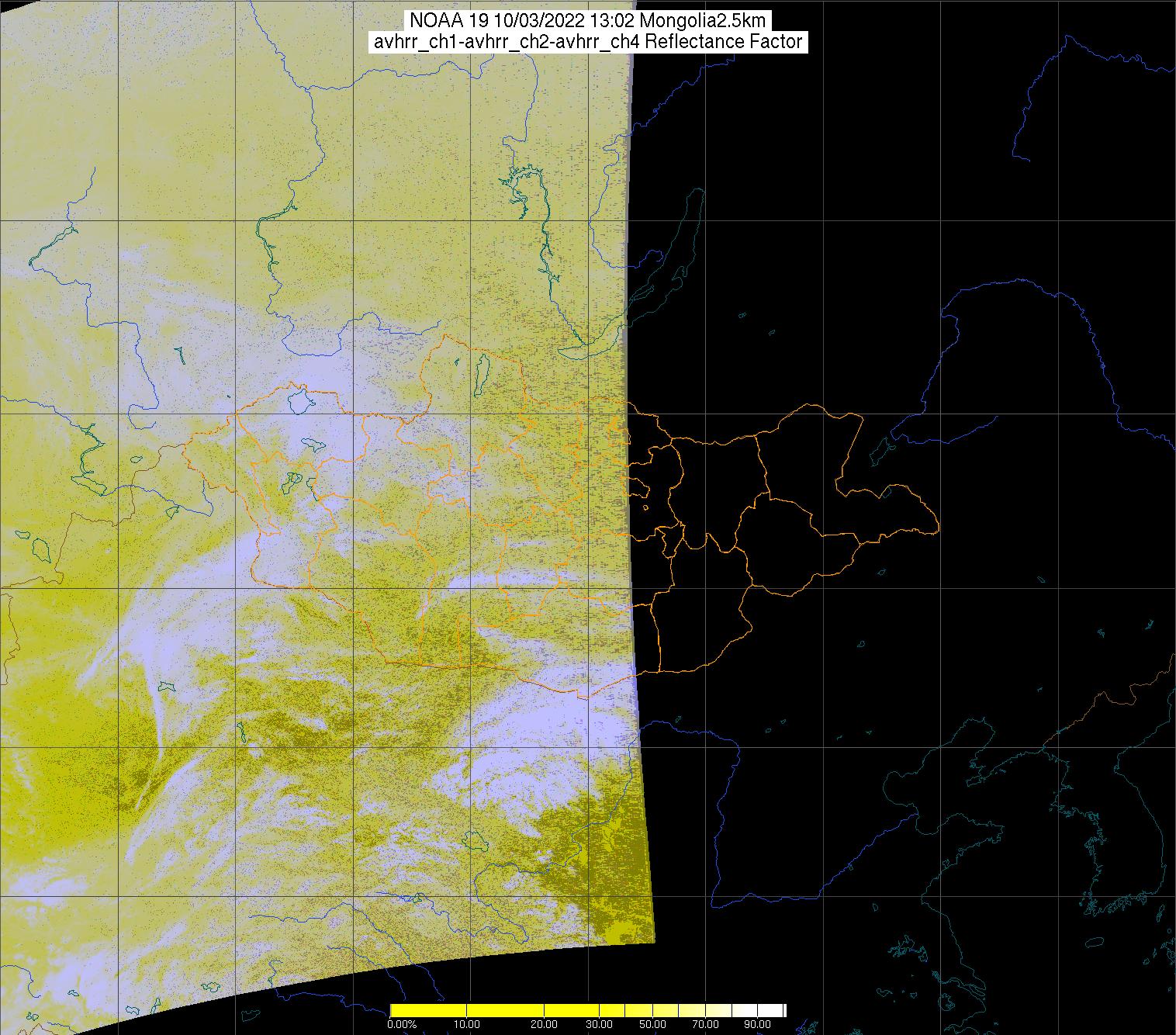Pick the white 80–90 colorbar segment
1176x1035 pixels.
(x=746, y=1010)
